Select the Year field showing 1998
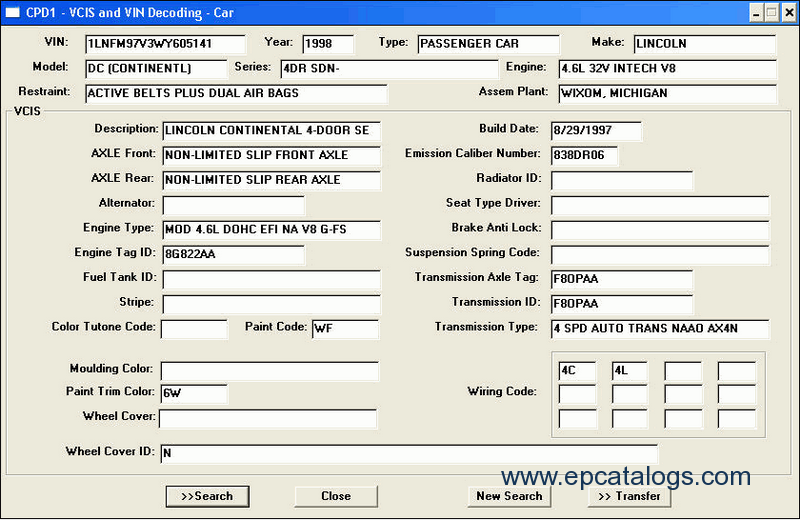 tap(328, 44)
